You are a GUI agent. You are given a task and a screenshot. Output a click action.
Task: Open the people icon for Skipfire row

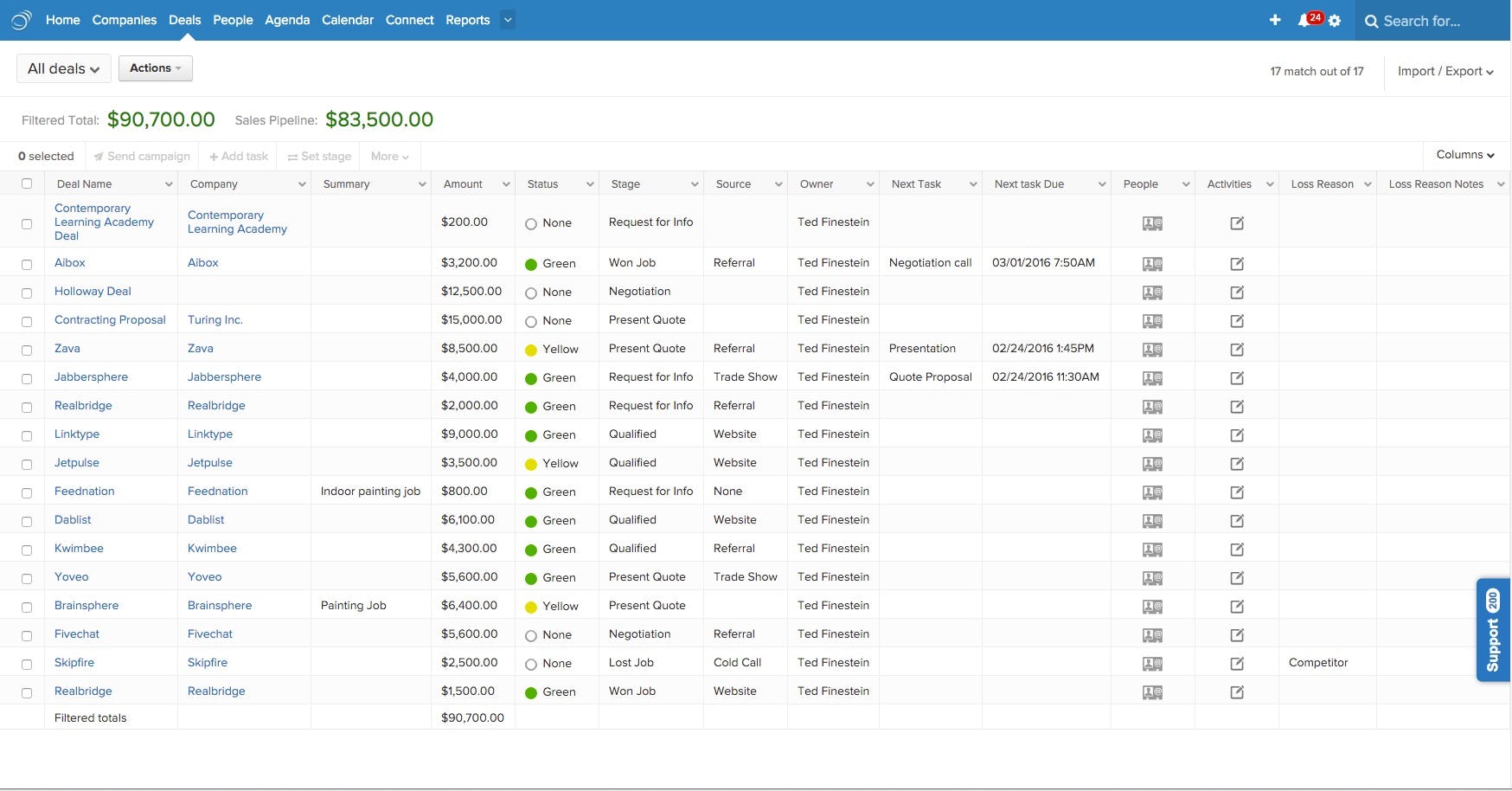coord(1152,664)
